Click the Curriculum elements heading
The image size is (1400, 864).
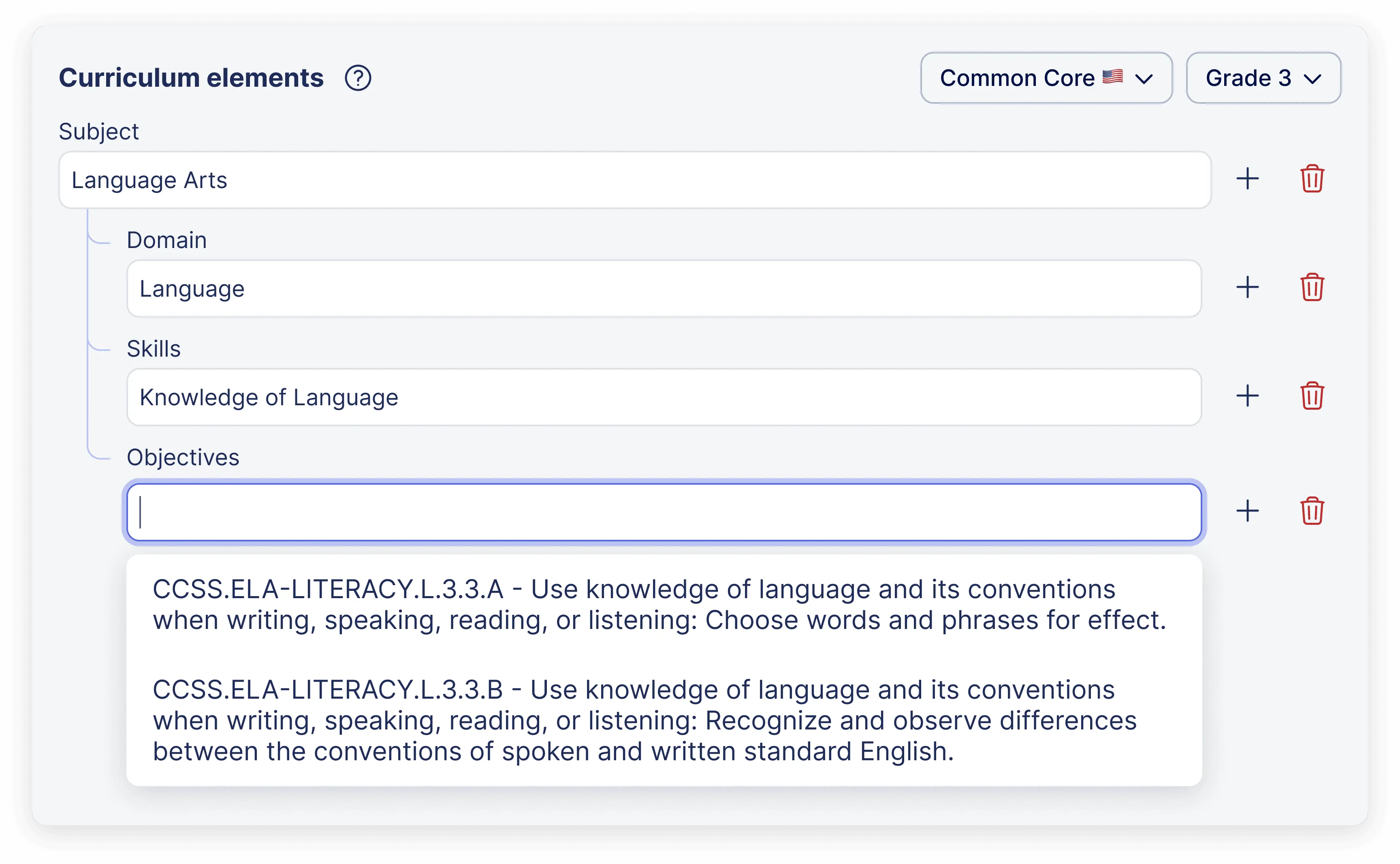tap(191, 78)
